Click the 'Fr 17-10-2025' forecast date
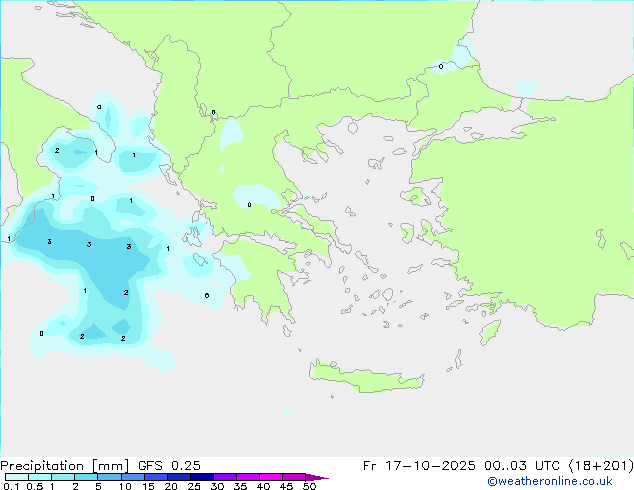This screenshot has height=490, width=634. [419, 466]
